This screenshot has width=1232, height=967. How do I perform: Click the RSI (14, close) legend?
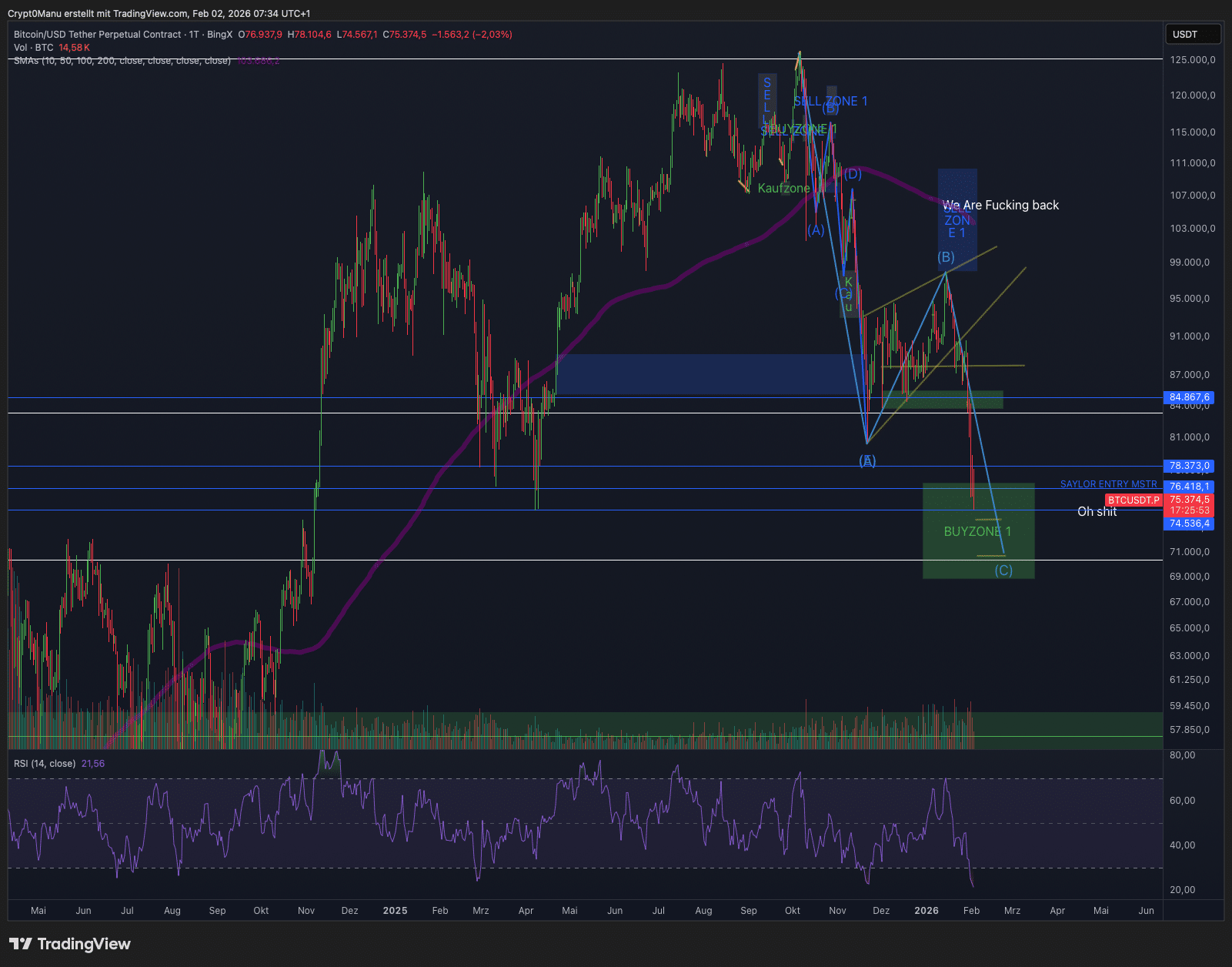pyautogui.click(x=45, y=764)
